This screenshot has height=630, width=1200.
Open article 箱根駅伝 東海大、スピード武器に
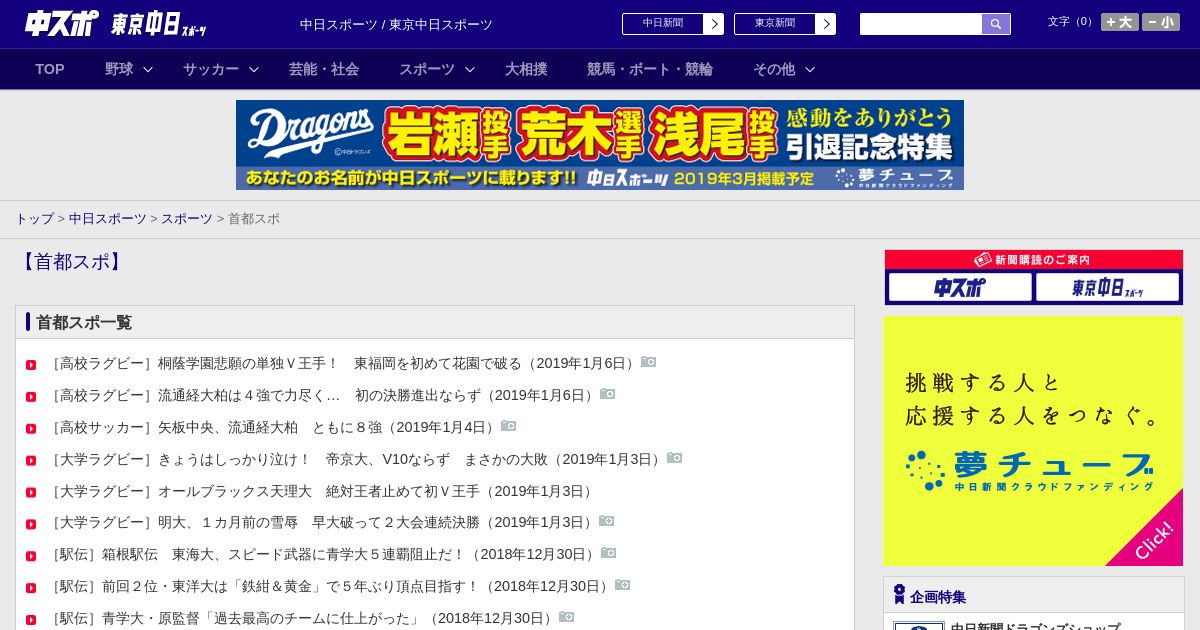(x=324, y=554)
